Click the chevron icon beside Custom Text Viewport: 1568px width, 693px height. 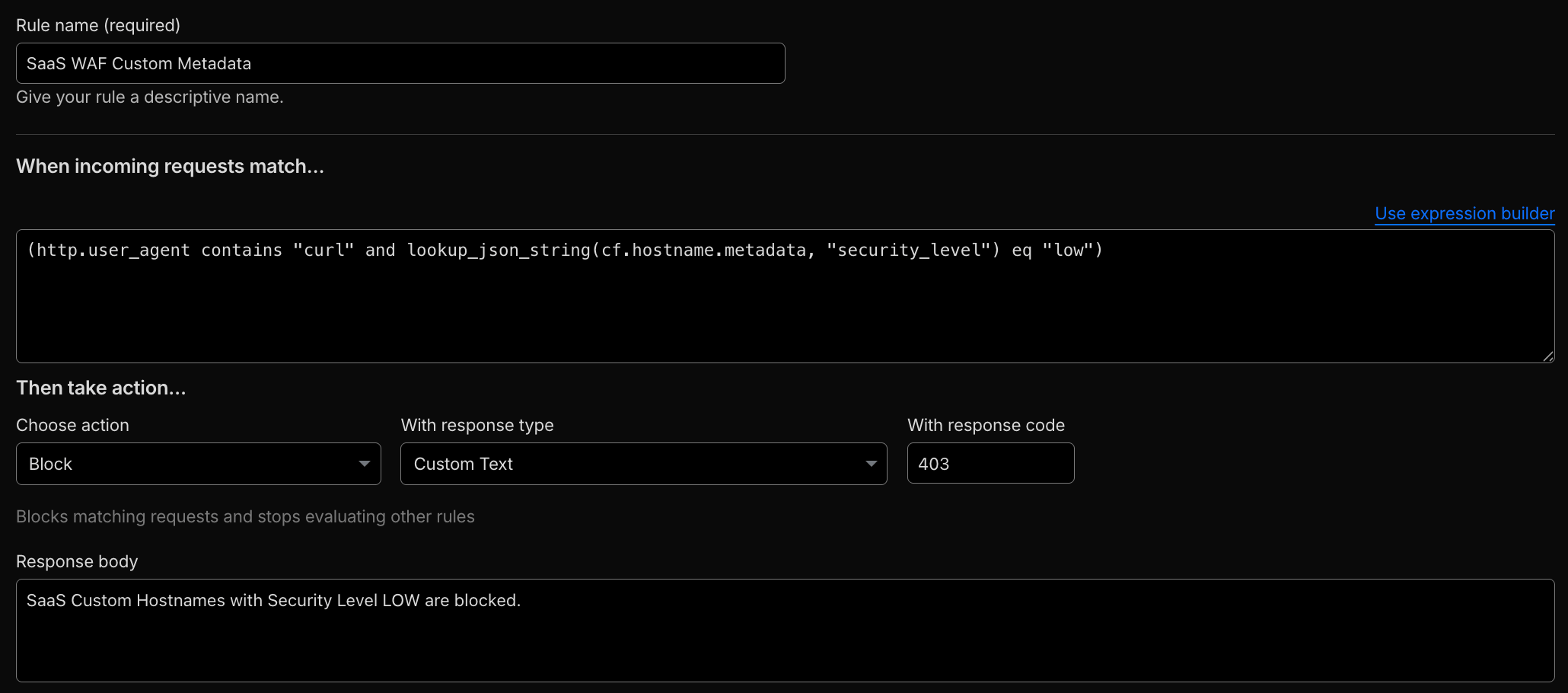[x=870, y=463]
